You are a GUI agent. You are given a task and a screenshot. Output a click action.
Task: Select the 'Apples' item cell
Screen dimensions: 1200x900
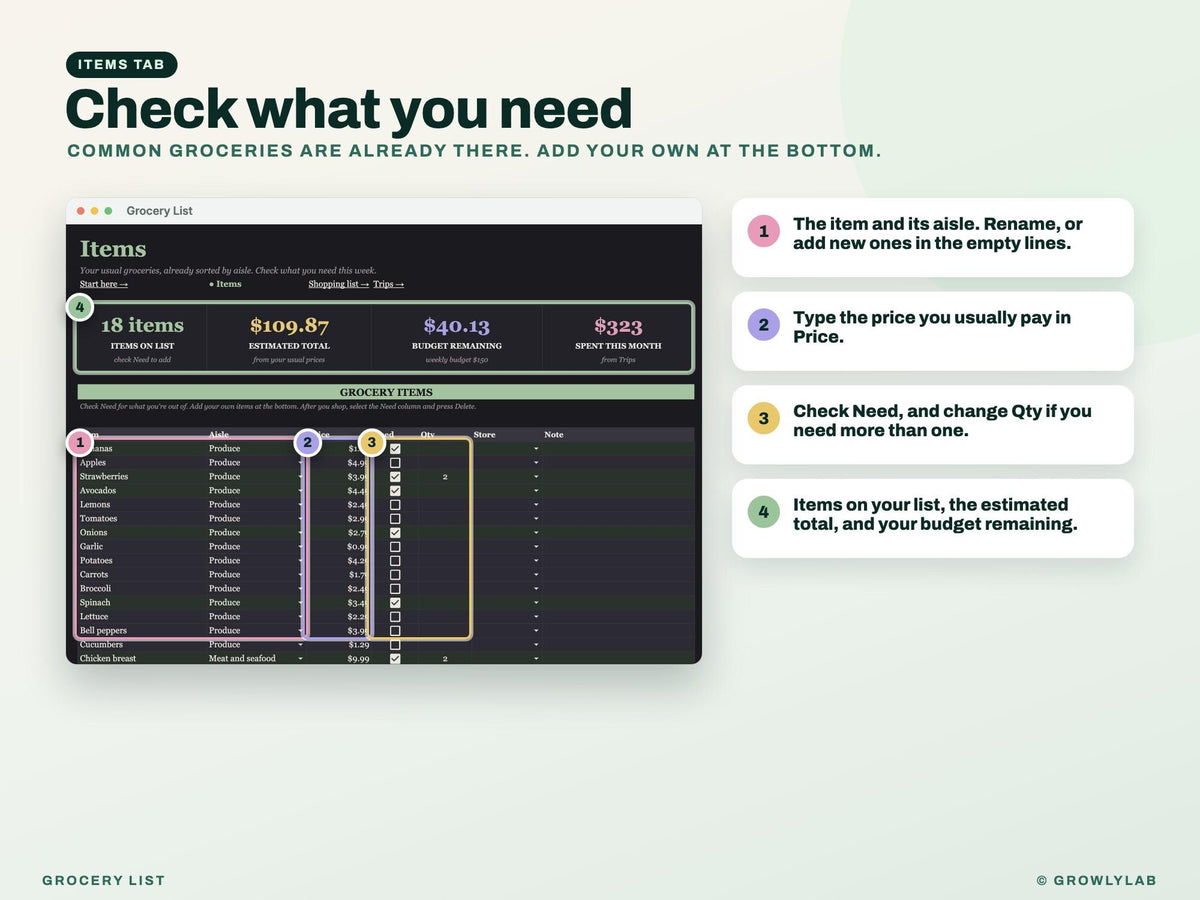click(x=142, y=463)
